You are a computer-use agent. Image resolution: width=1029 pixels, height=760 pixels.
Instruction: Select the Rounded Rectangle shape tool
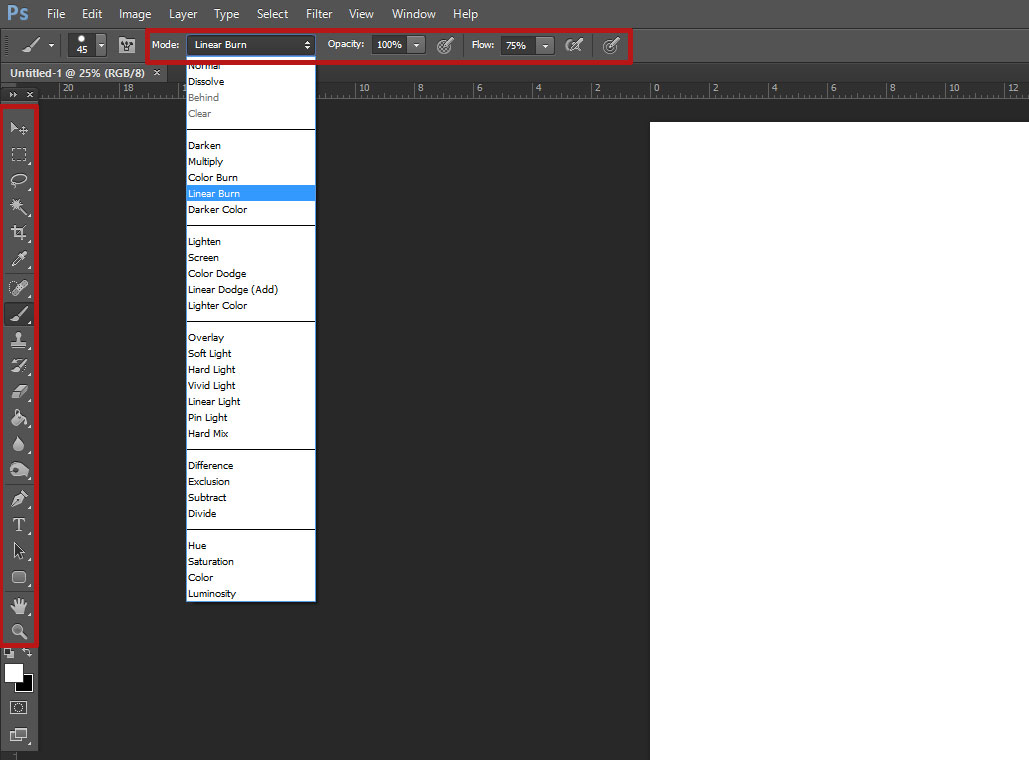(19, 578)
